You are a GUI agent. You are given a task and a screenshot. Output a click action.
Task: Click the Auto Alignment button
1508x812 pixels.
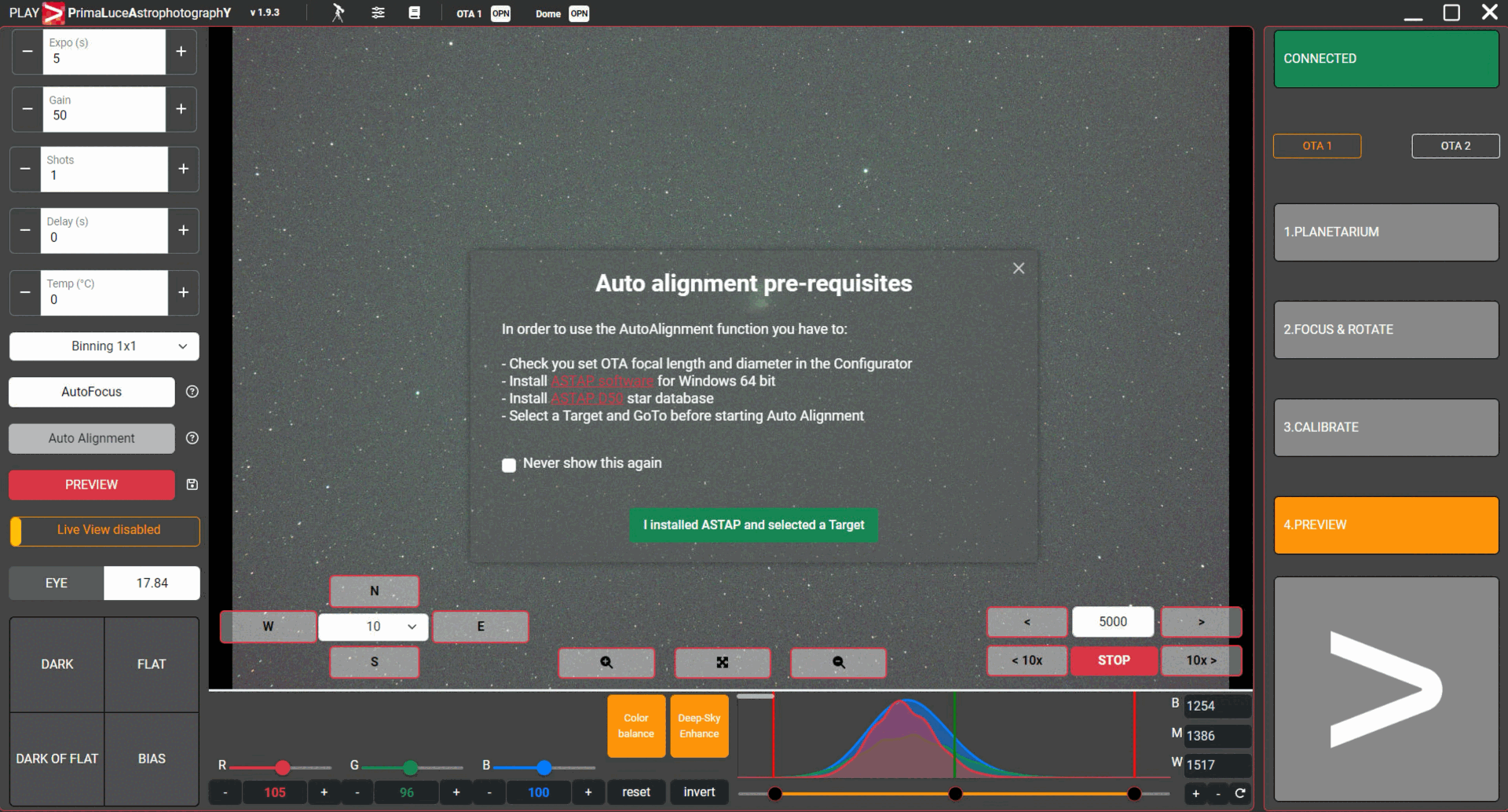click(92, 438)
